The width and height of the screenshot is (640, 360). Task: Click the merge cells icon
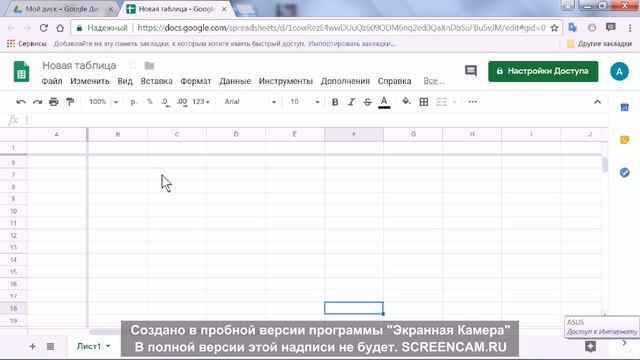tap(442, 102)
